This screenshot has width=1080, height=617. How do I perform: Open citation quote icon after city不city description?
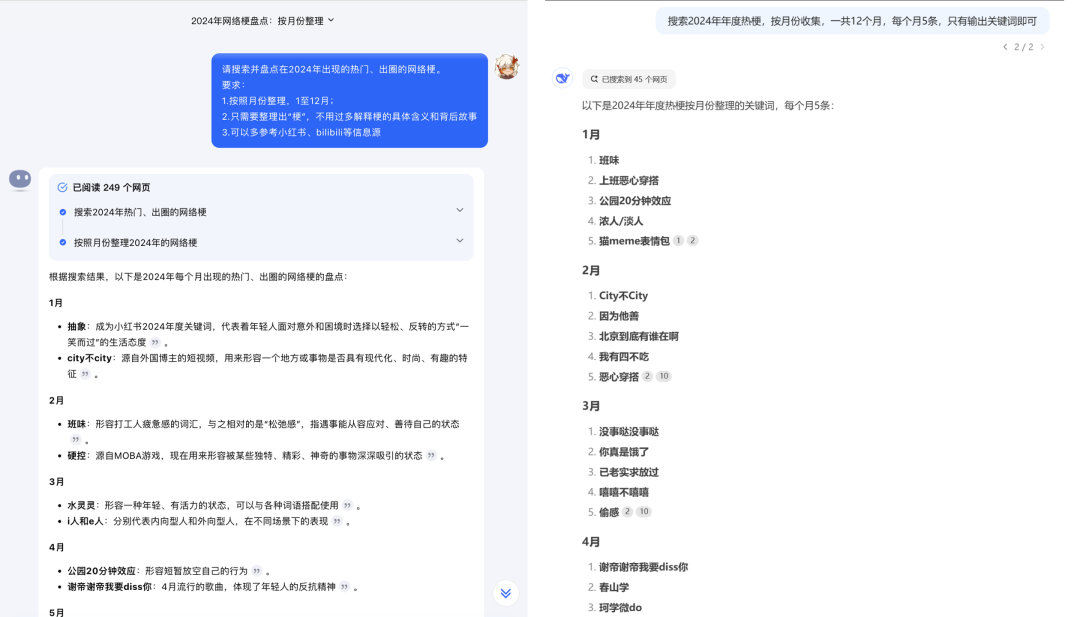coord(85,374)
